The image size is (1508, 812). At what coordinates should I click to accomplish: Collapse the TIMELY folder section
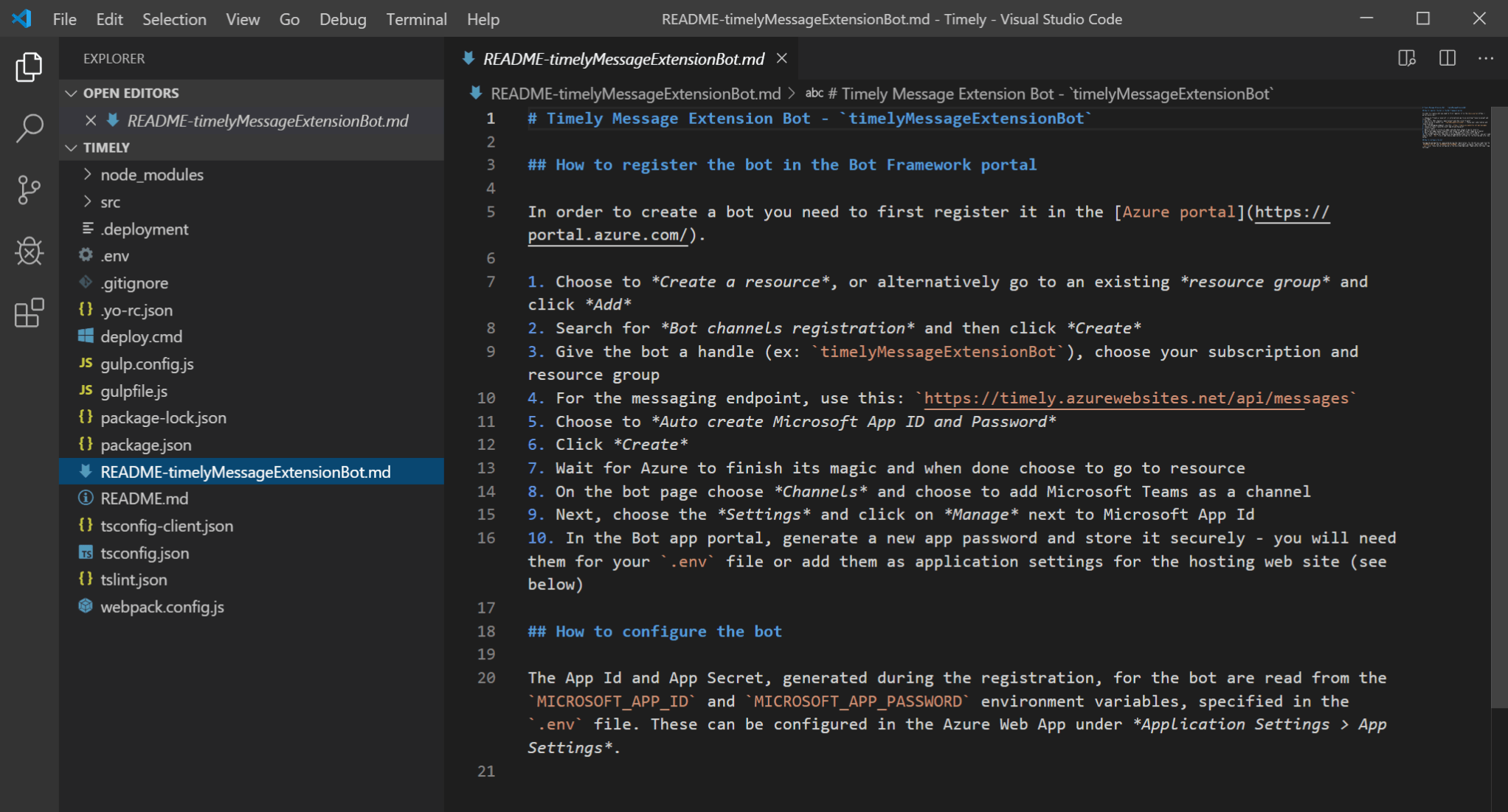click(x=72, y=148)
